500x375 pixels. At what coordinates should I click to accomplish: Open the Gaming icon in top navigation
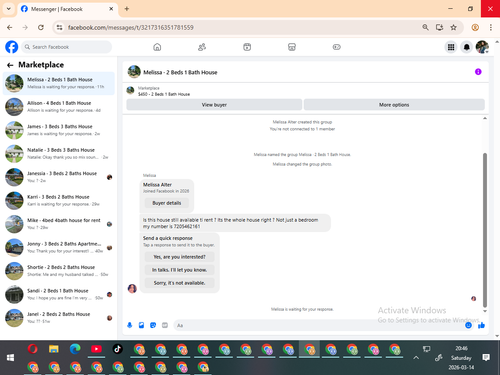tap(337, 47)
